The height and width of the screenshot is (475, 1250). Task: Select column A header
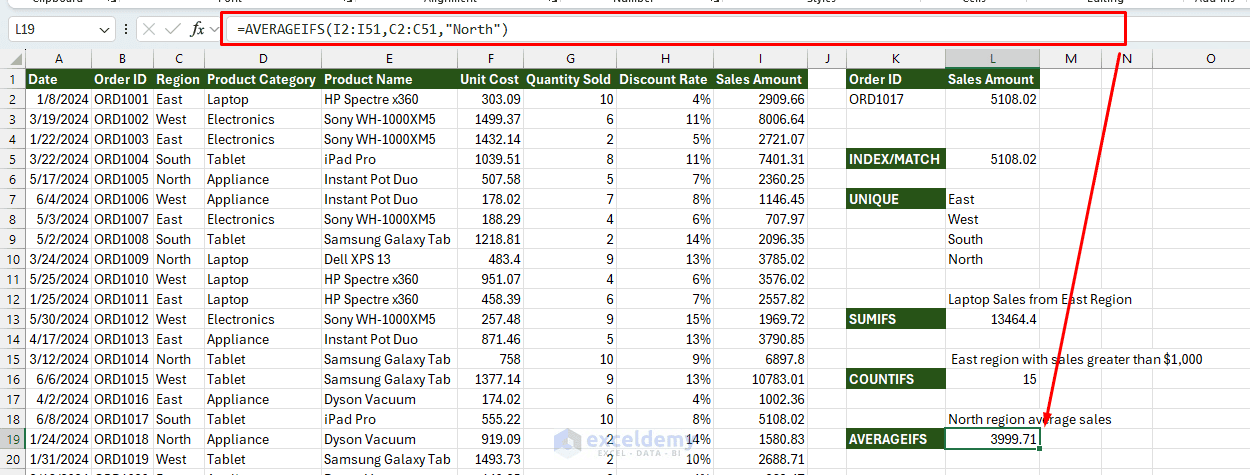[58, 59]
